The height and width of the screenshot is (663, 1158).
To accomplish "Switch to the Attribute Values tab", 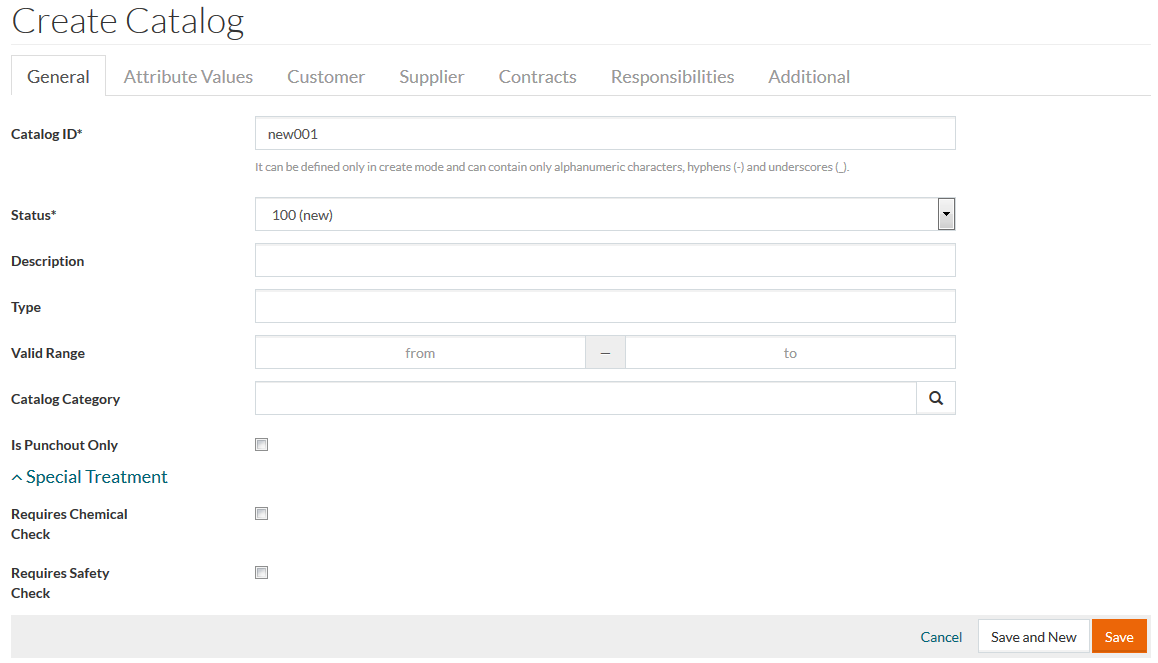I will 188,77.
